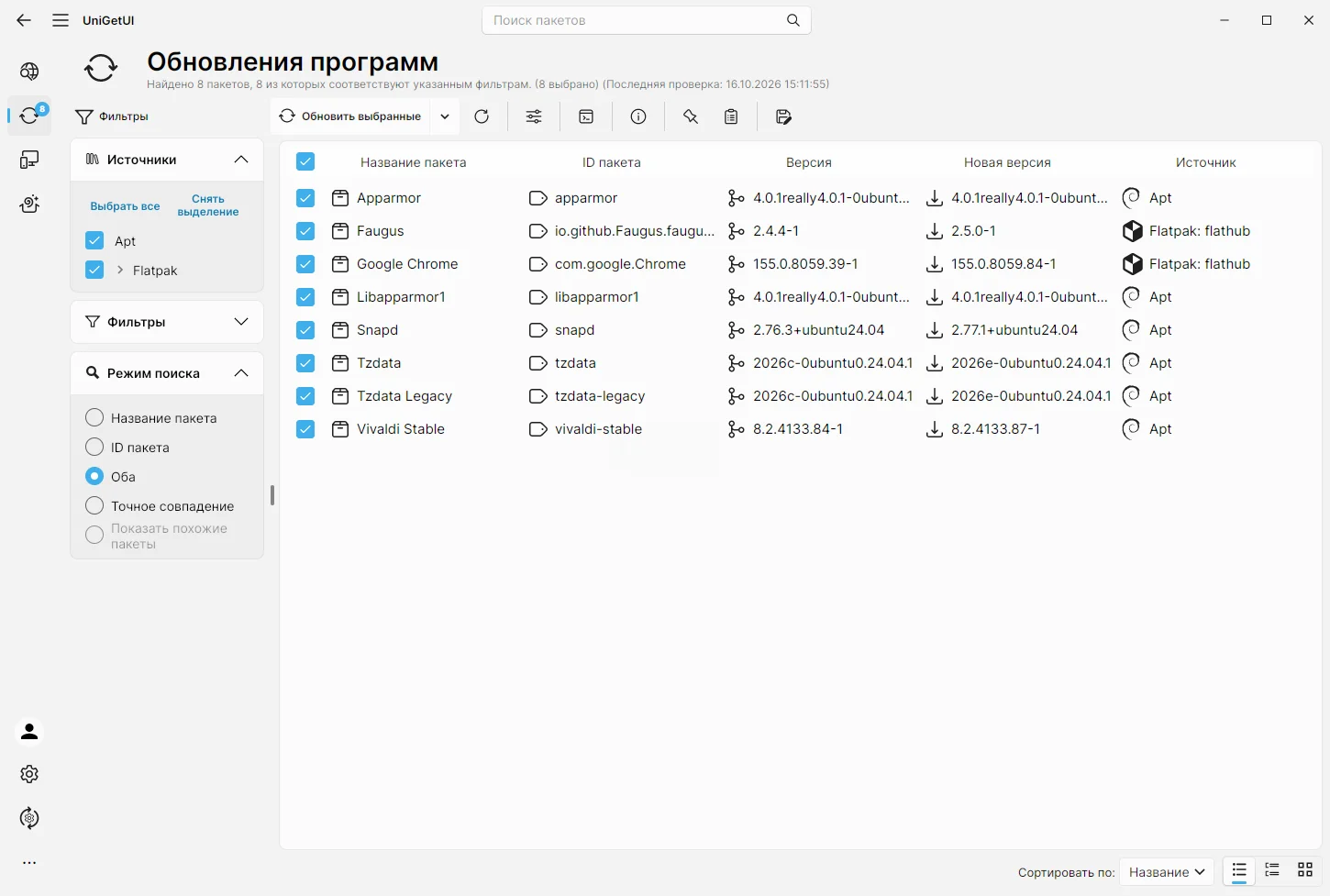Click the back arrow in title bar
1330x896 pixels.
[24, 20]
